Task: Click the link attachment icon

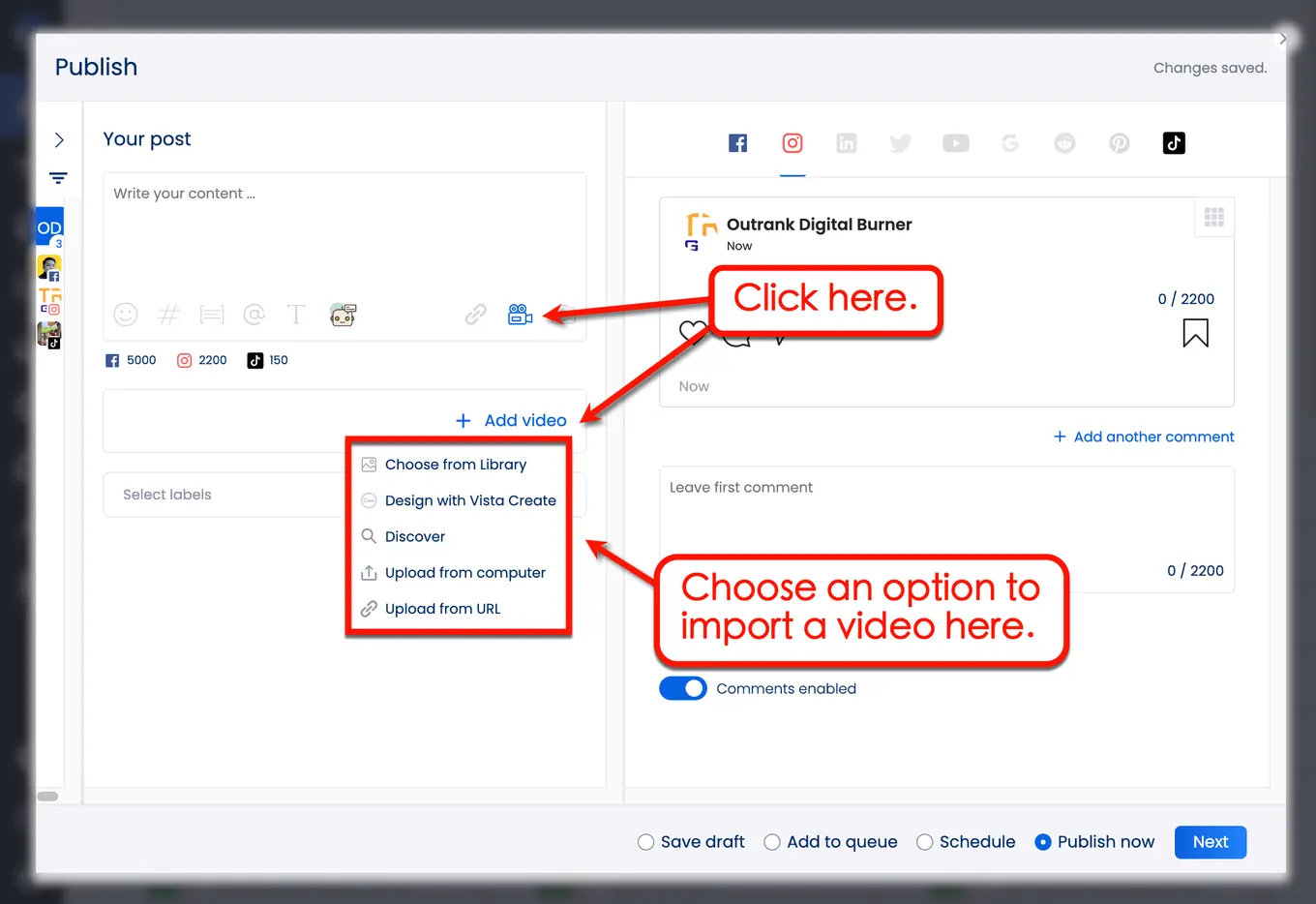Action: tap(474, 315)
